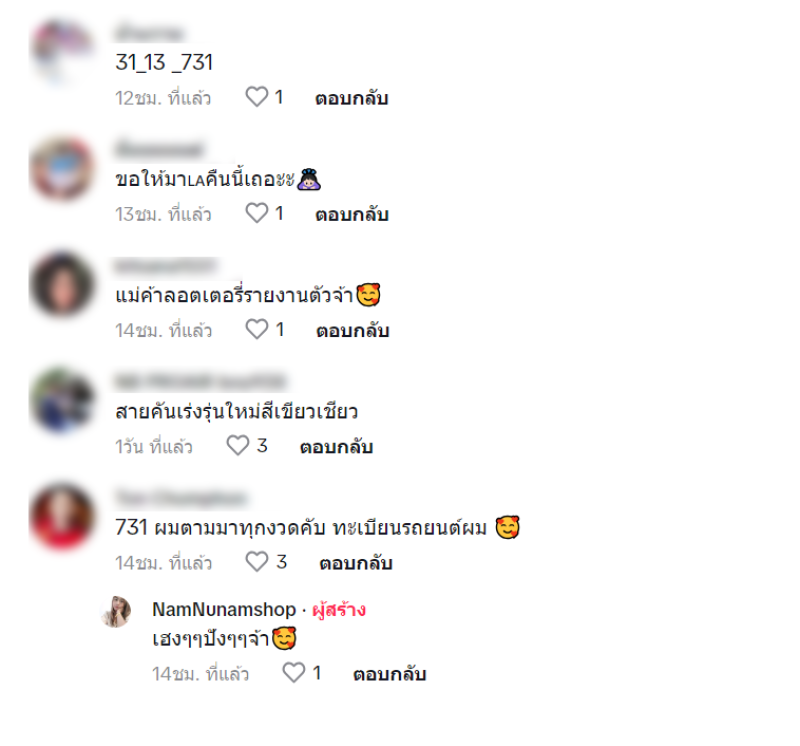Image resolution: width=800 pixels, height=746 pixels.
Task: View profile picture beside LA comment
Action: pos(62,168)
